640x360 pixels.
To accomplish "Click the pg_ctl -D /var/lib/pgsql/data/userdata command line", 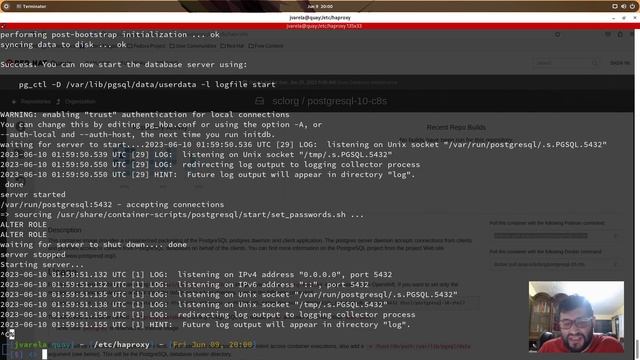I will pos(147,84).
